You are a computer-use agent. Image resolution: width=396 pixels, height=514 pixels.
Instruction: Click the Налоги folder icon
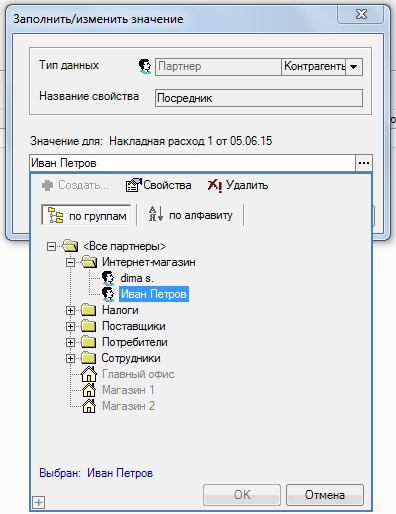click(89, 310)
